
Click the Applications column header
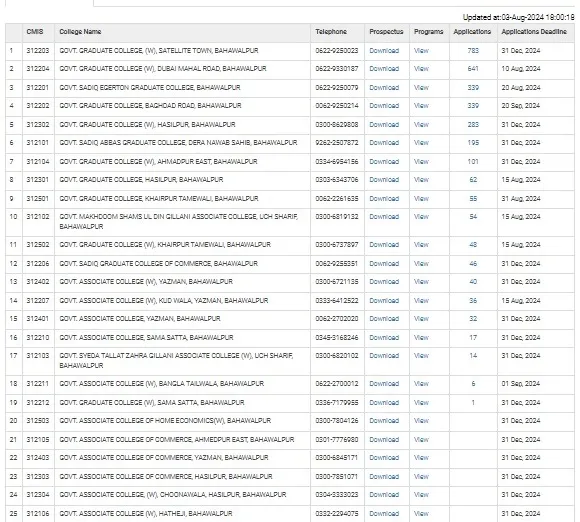point(472,32)
